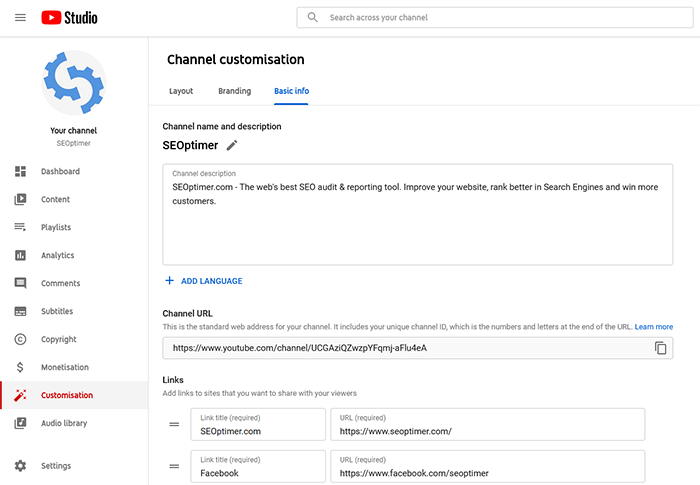Click the Playlists list icon

pyautogui.click(x=20, y=227)
